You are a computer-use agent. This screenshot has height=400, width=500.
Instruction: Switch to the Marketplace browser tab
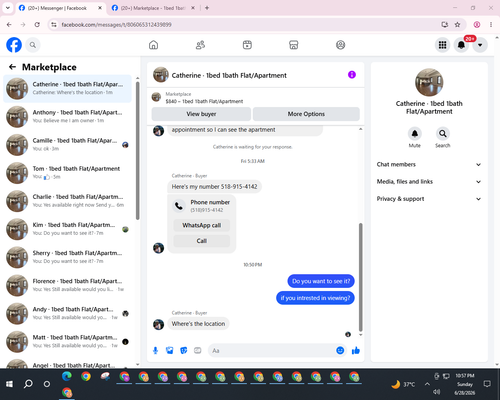[152, 8]
